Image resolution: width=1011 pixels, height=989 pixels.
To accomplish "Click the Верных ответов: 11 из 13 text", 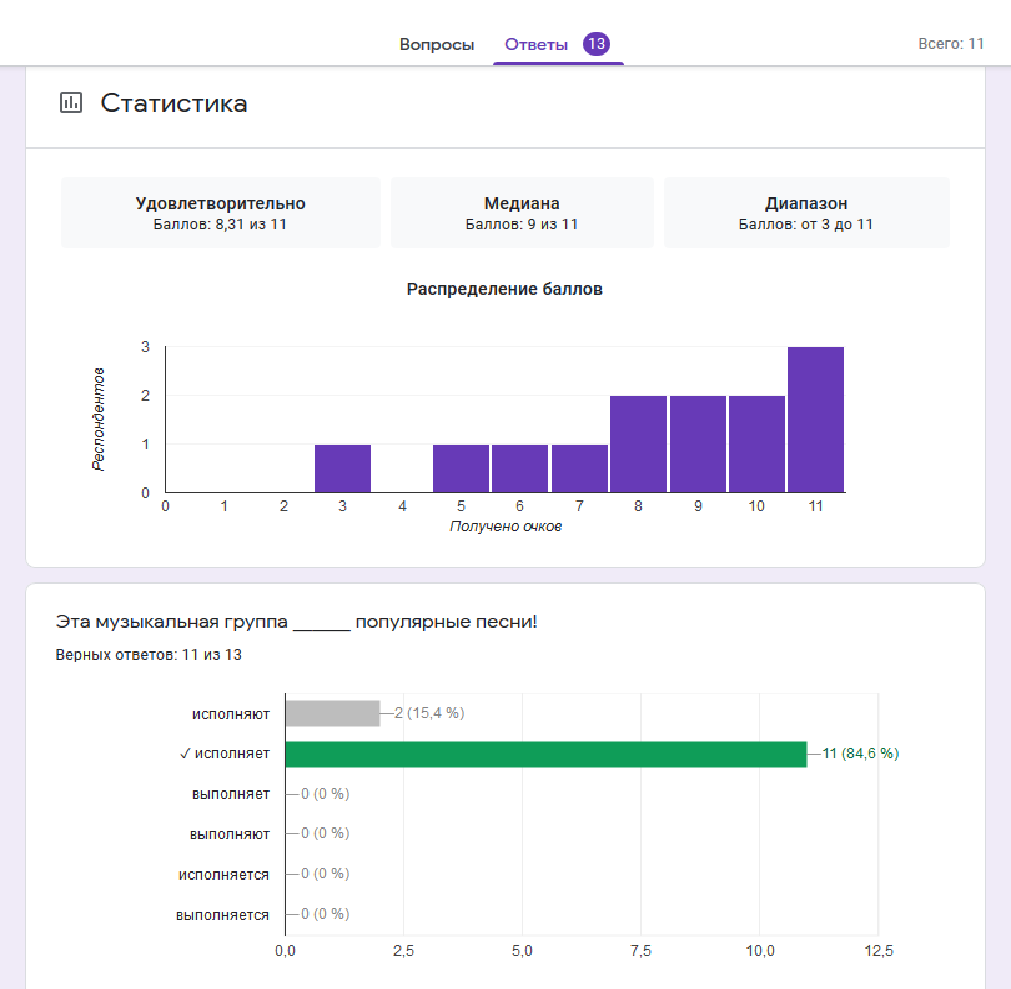I will pyautogui.click(x=149, y=655).
